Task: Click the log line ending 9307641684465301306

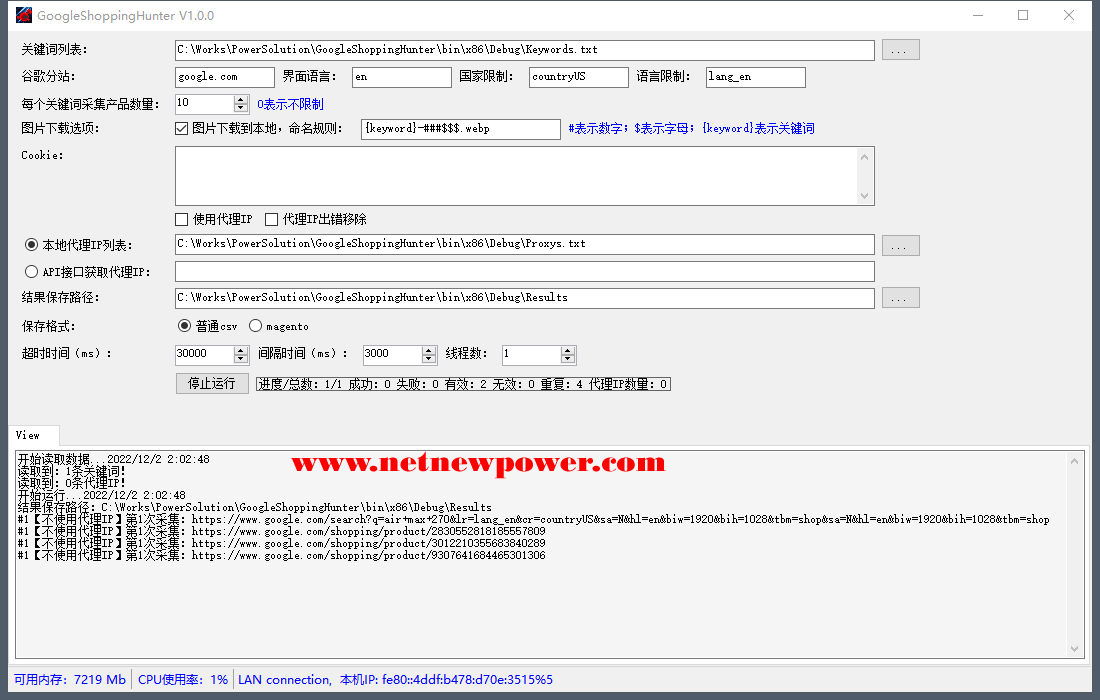Action: [281, 556]
